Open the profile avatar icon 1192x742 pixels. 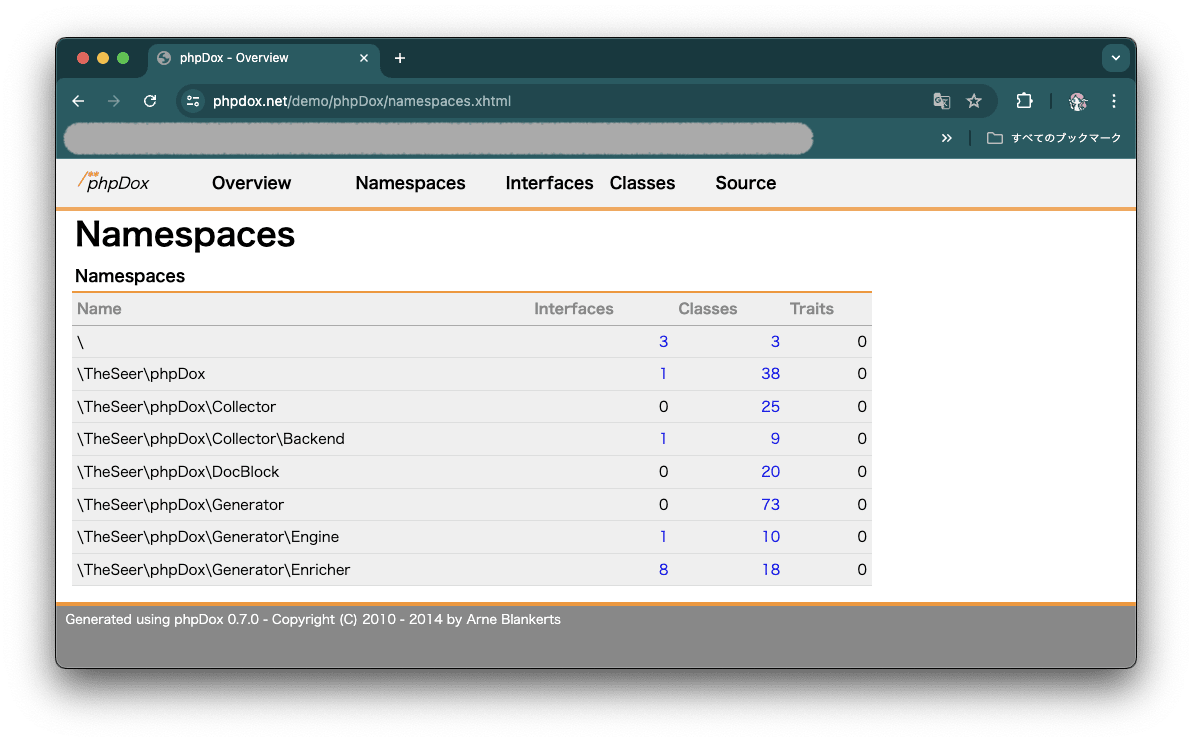(1077, 101)
